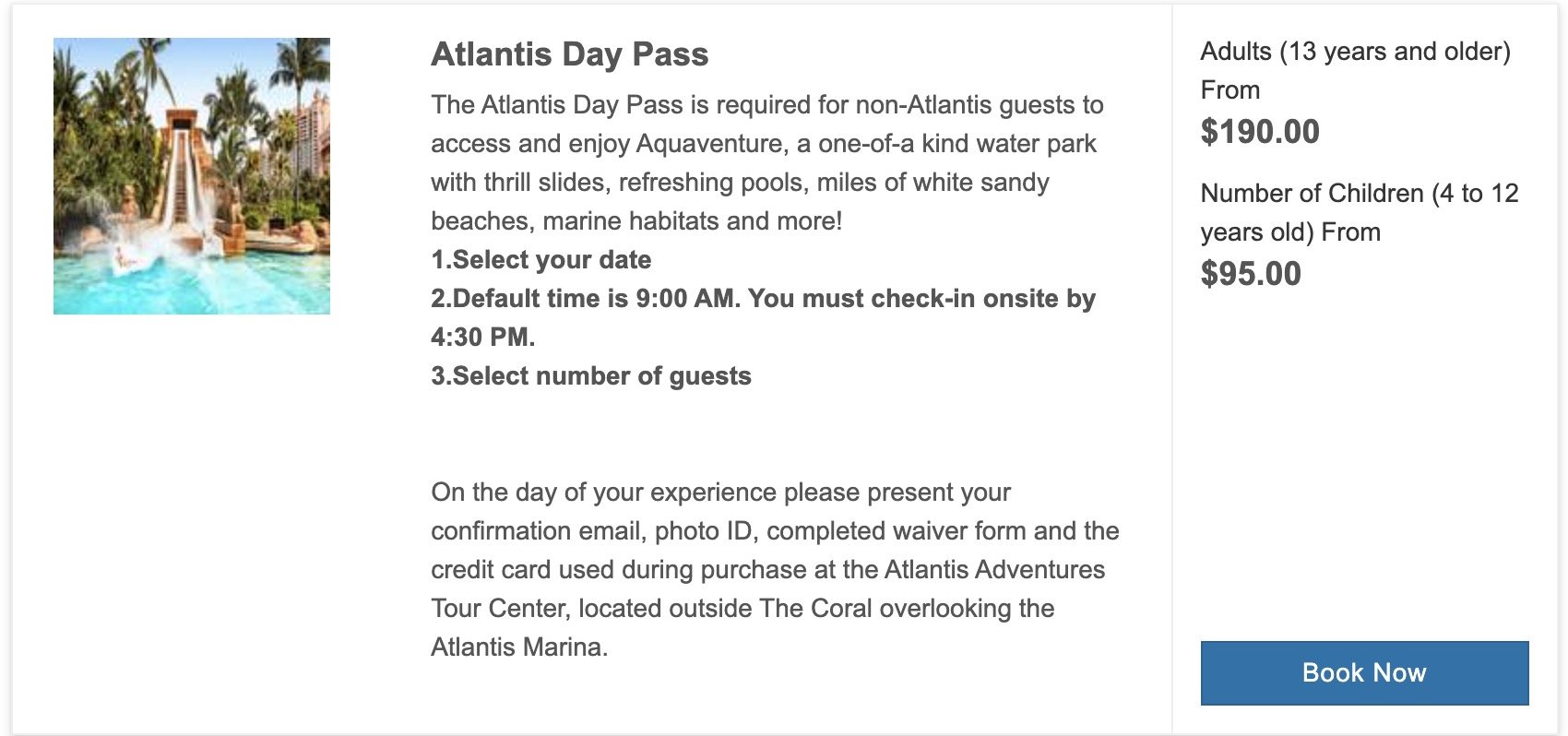
Task: Click the 'Atlantis Marina.' text
Action: point(519,647)
